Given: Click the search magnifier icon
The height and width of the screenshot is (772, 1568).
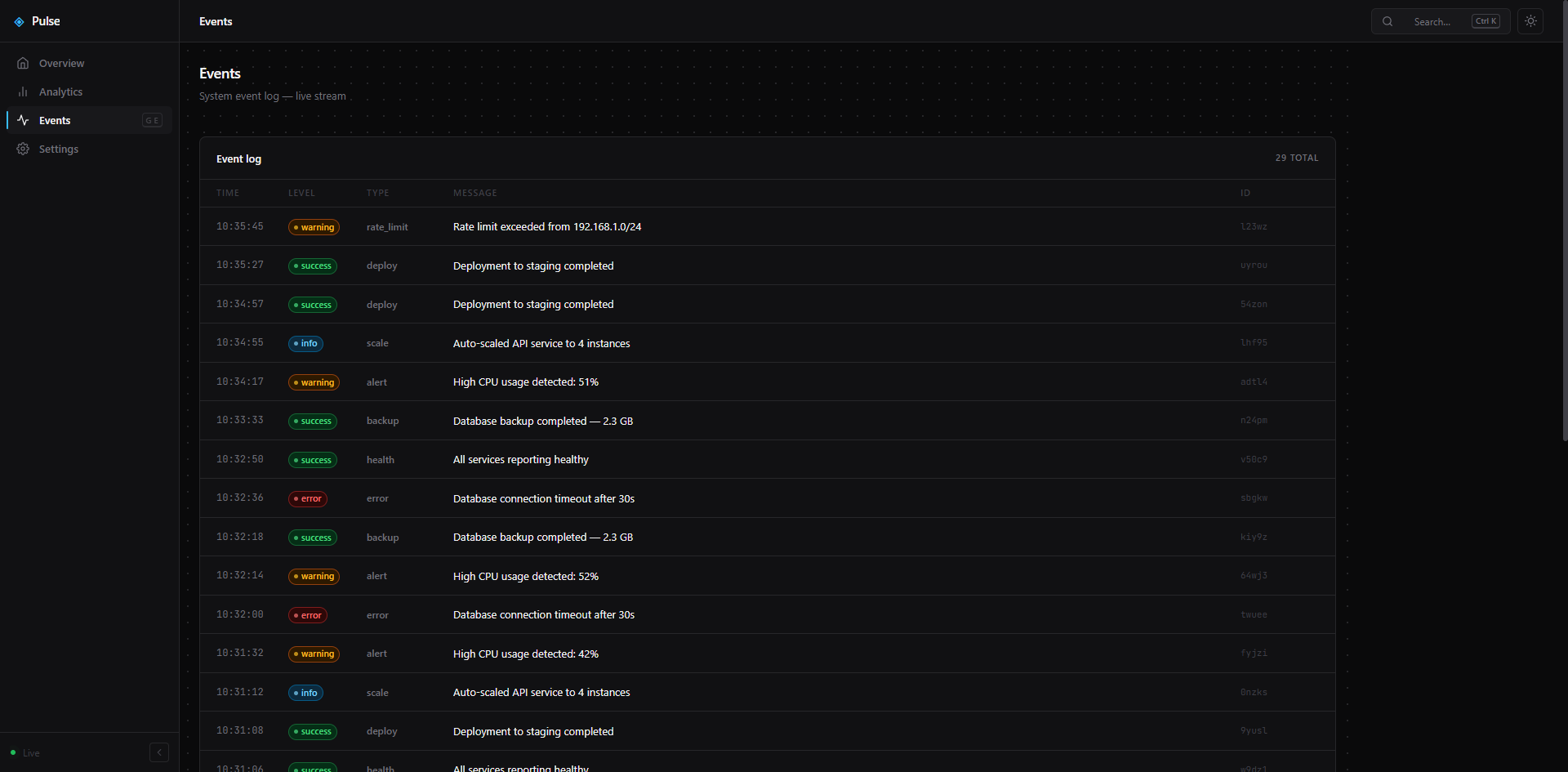Looking at the screenshot, I should pos(1388,21).
